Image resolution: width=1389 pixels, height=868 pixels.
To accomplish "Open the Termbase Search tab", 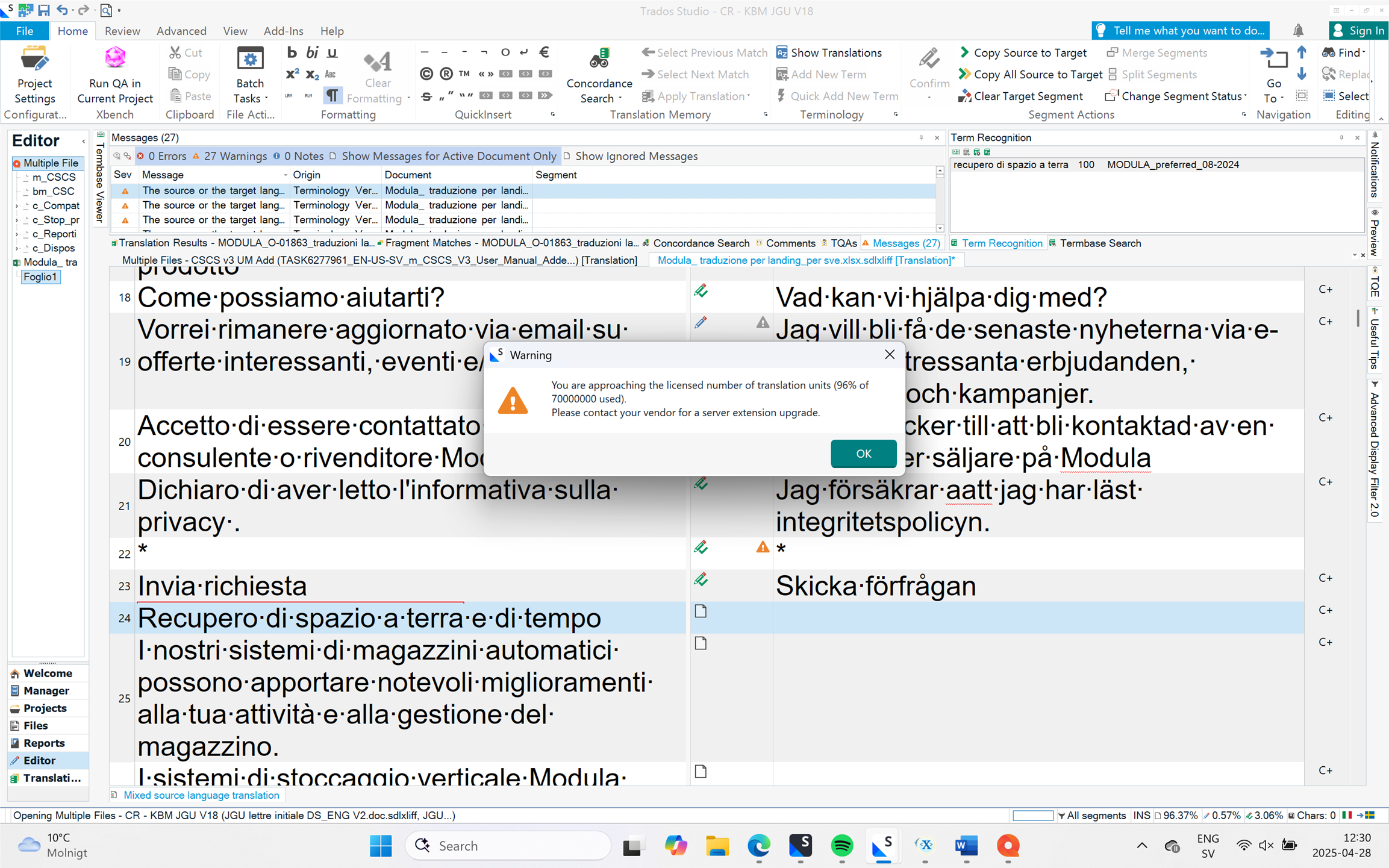I will [1100, 243].
